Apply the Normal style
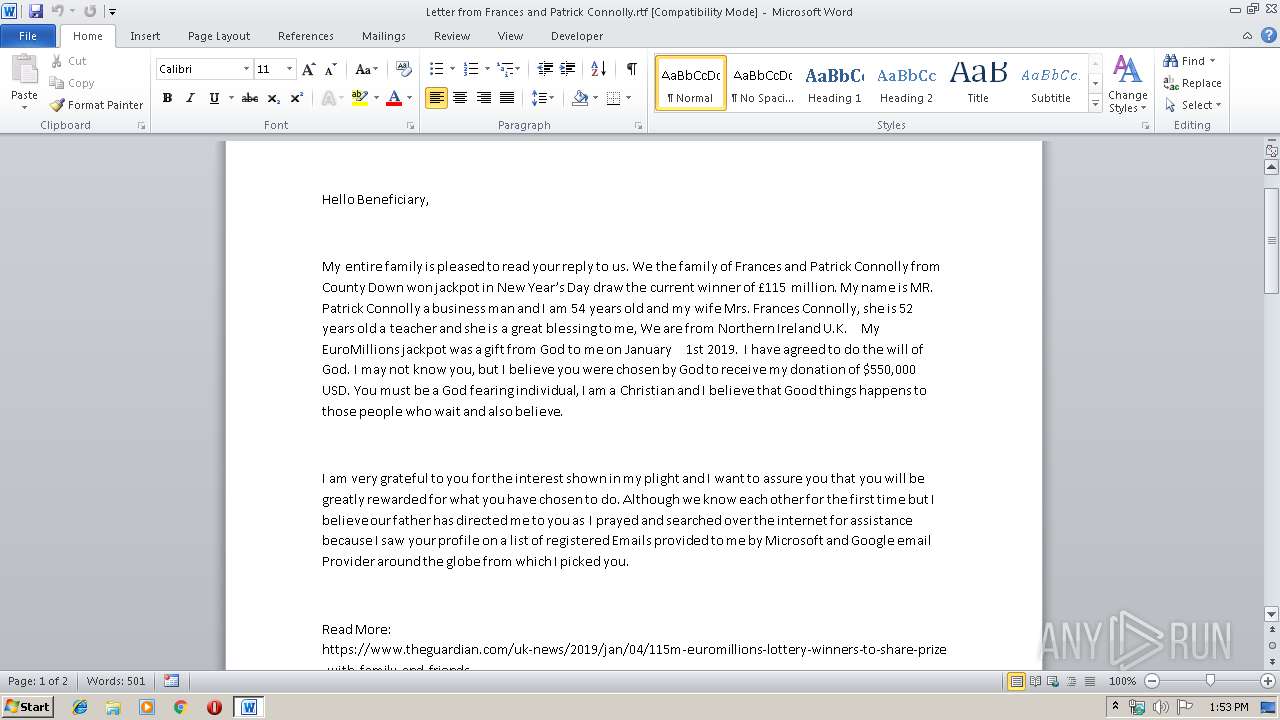Viewport: 1280px width, 720px height. coord(690,83)
